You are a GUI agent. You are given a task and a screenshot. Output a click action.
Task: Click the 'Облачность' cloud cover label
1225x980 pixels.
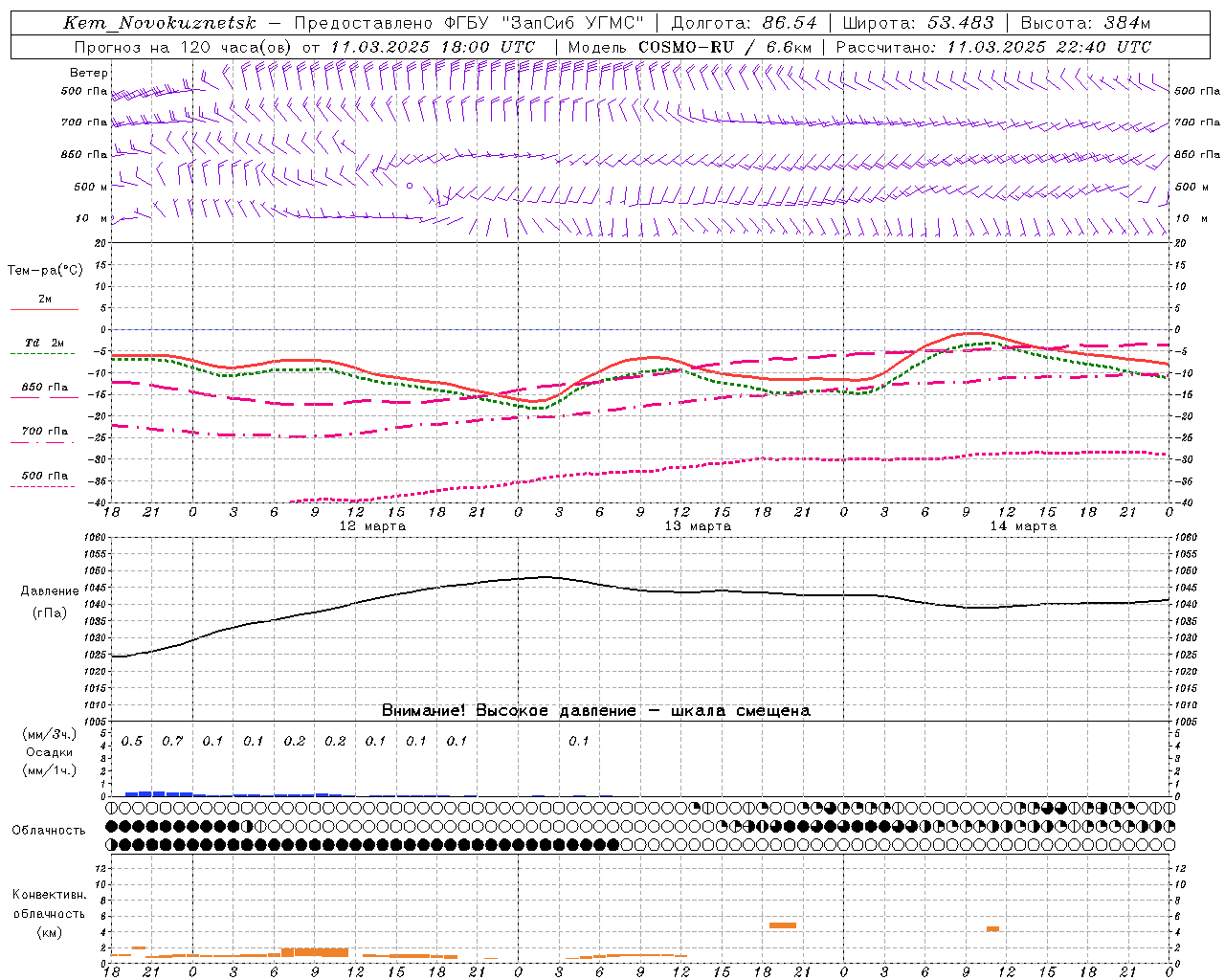point(49,830)
